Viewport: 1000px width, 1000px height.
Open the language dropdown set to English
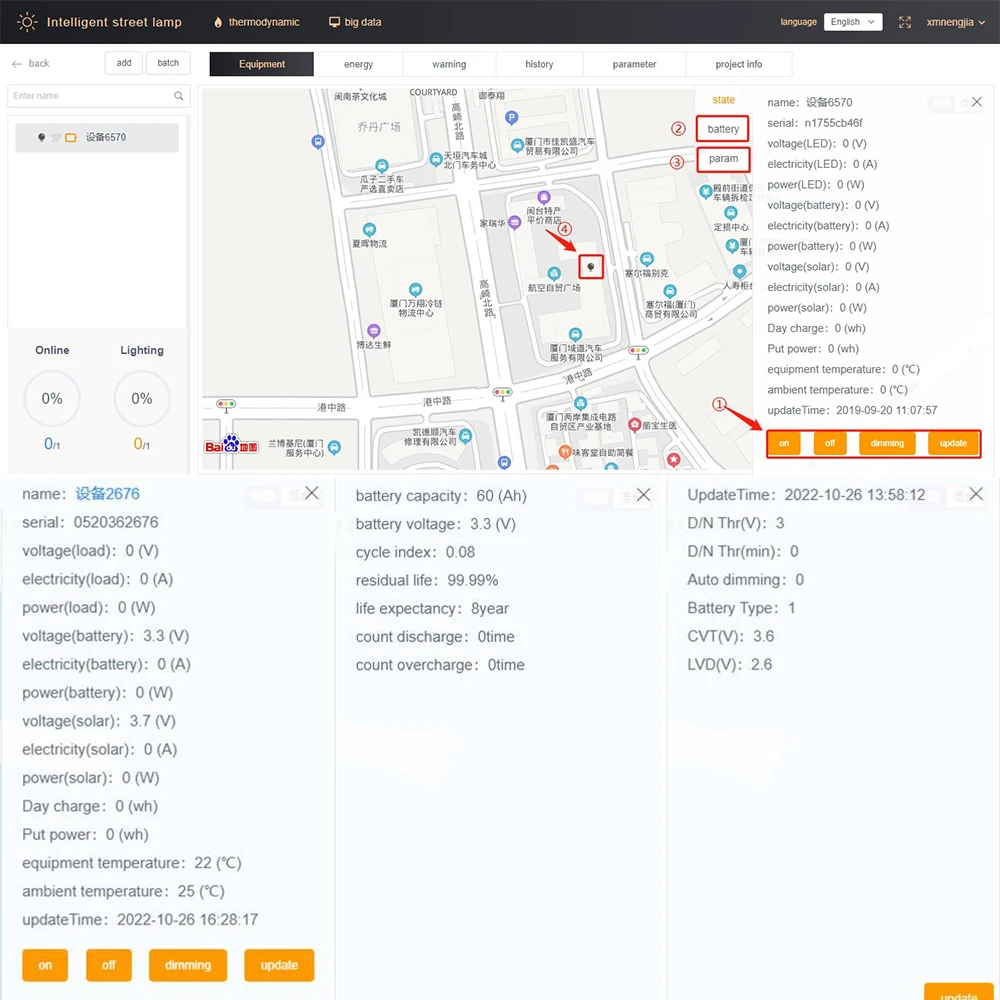coord(852,22)
